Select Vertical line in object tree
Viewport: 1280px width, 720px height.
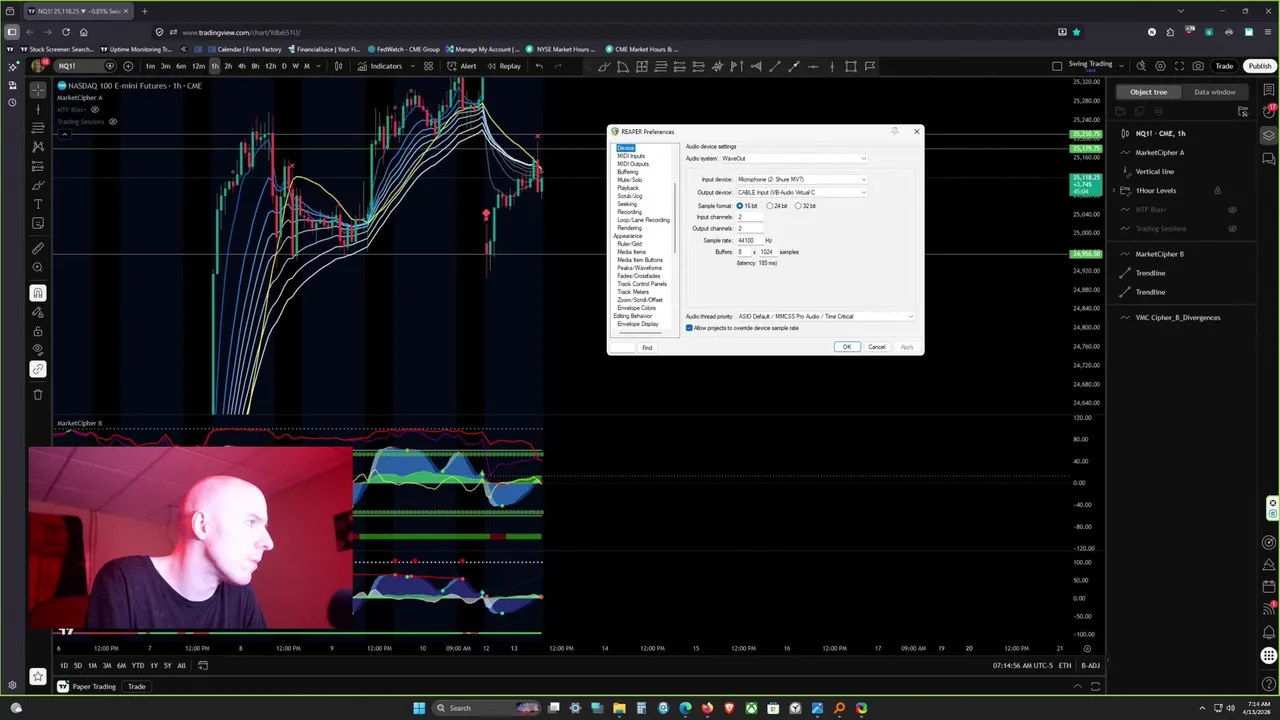tap(1154, 172)
